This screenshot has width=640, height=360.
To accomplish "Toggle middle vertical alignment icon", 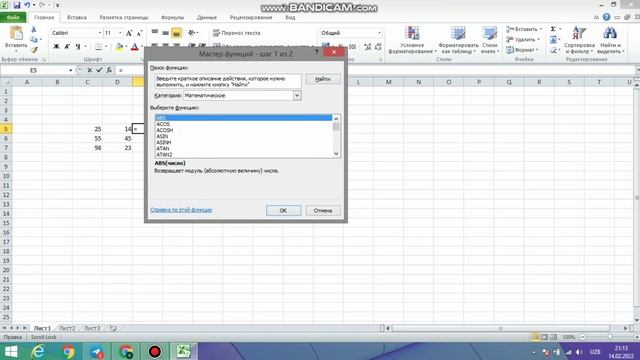I will click(165, 33).
